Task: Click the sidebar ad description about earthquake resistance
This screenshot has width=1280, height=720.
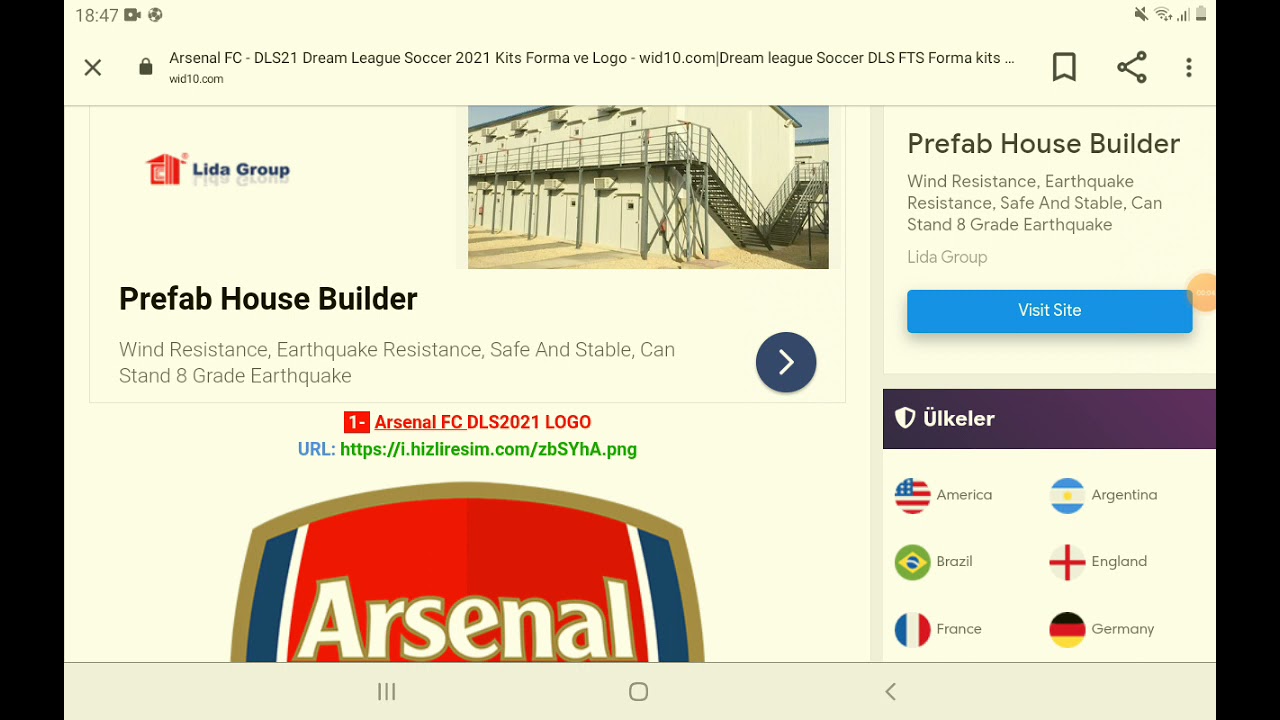Action: coord(1034,203)
